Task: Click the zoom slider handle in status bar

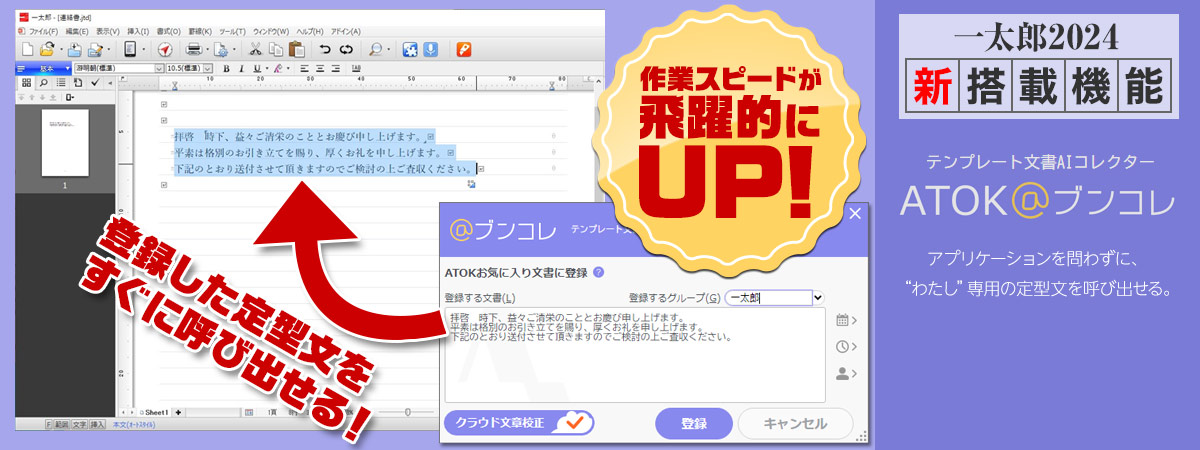Action: [406, 412]
